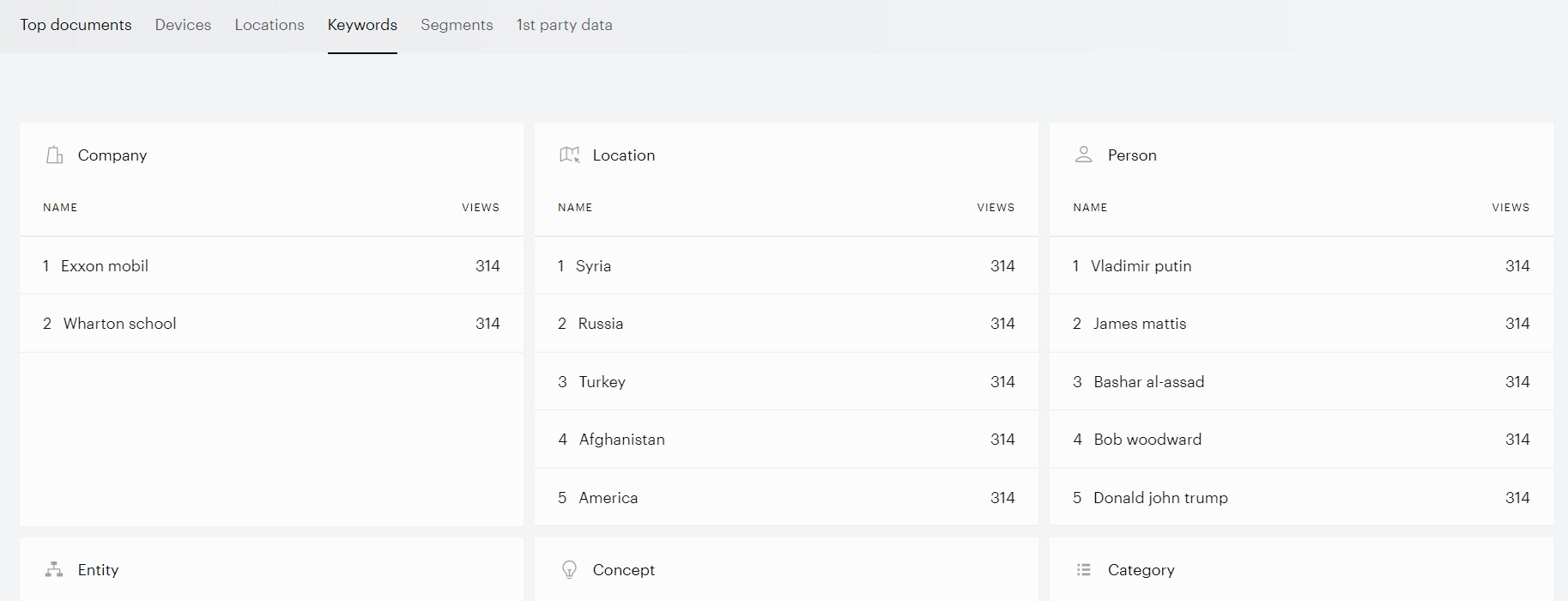Click the Entity hierarchy icon
The height and width of the screenshot is (601, 1568).
[x=54, y=570]
